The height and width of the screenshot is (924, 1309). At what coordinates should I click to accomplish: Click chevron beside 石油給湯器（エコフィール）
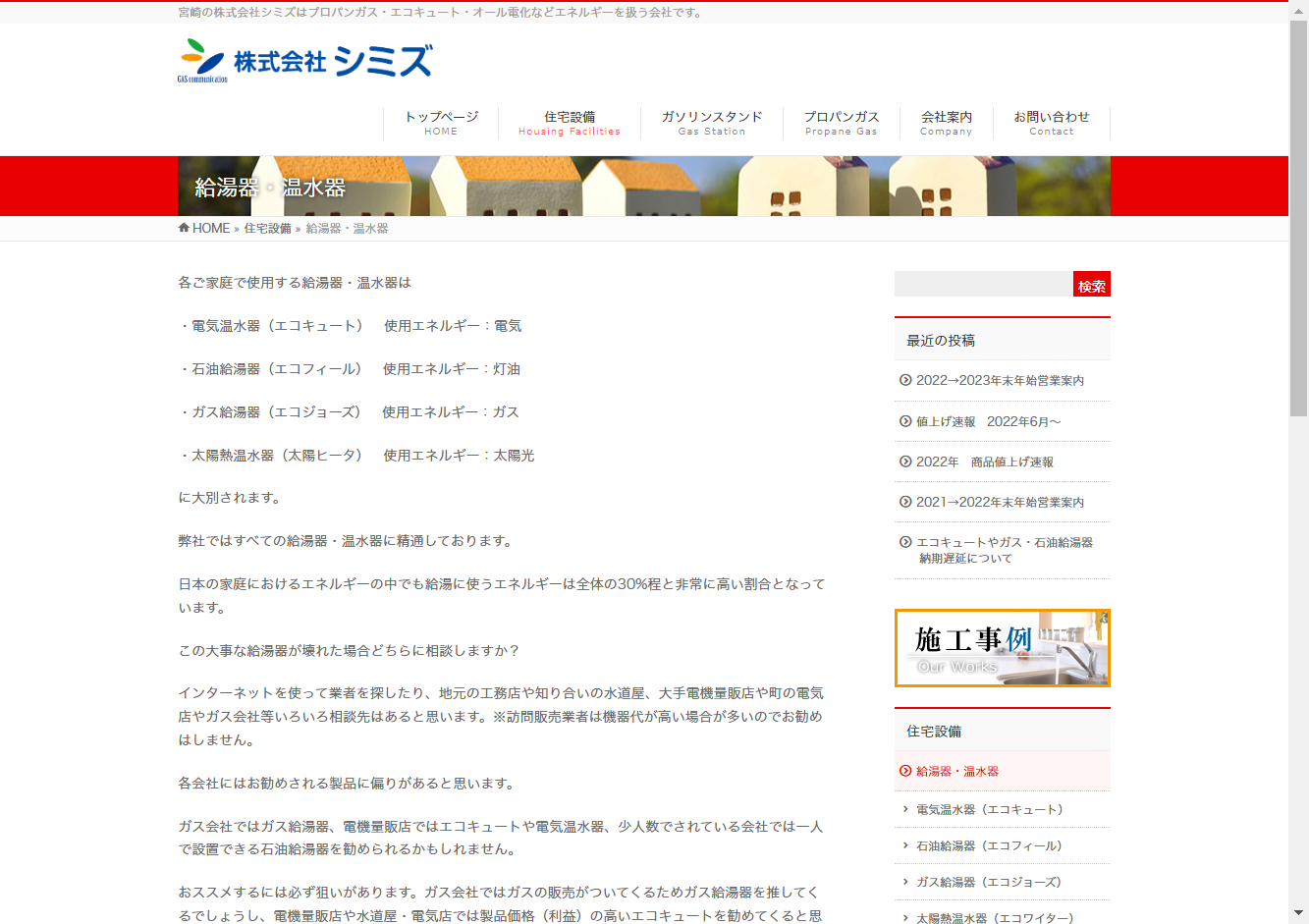point(905,845)
